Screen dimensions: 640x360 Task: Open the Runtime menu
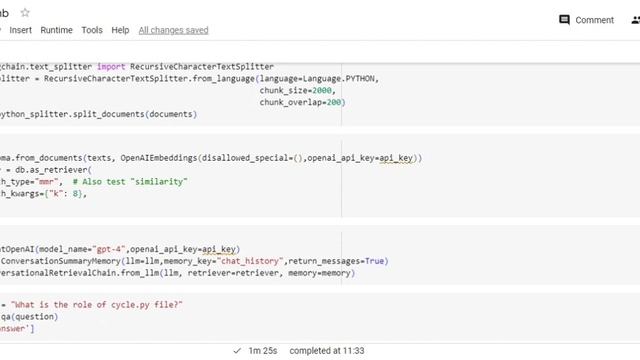click(x=56, y=30)
